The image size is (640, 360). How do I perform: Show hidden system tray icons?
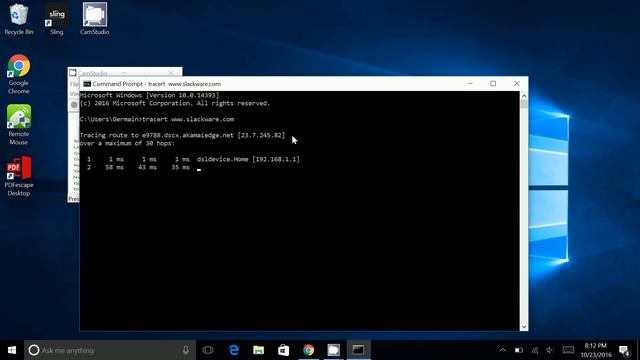click(x=502, y=350)
